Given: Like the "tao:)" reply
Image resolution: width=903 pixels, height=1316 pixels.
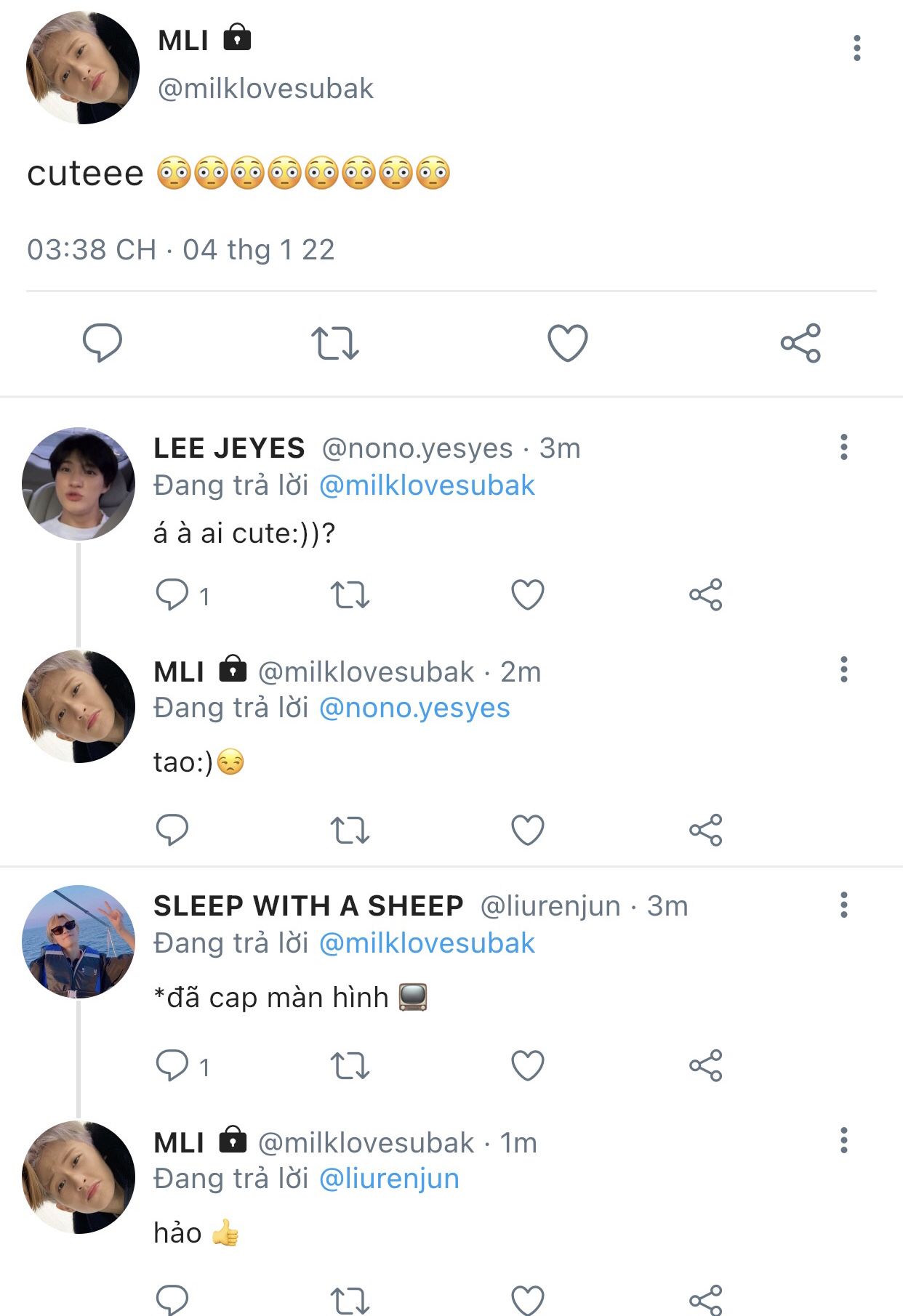Looking at the screenshot, I should 528,830.
